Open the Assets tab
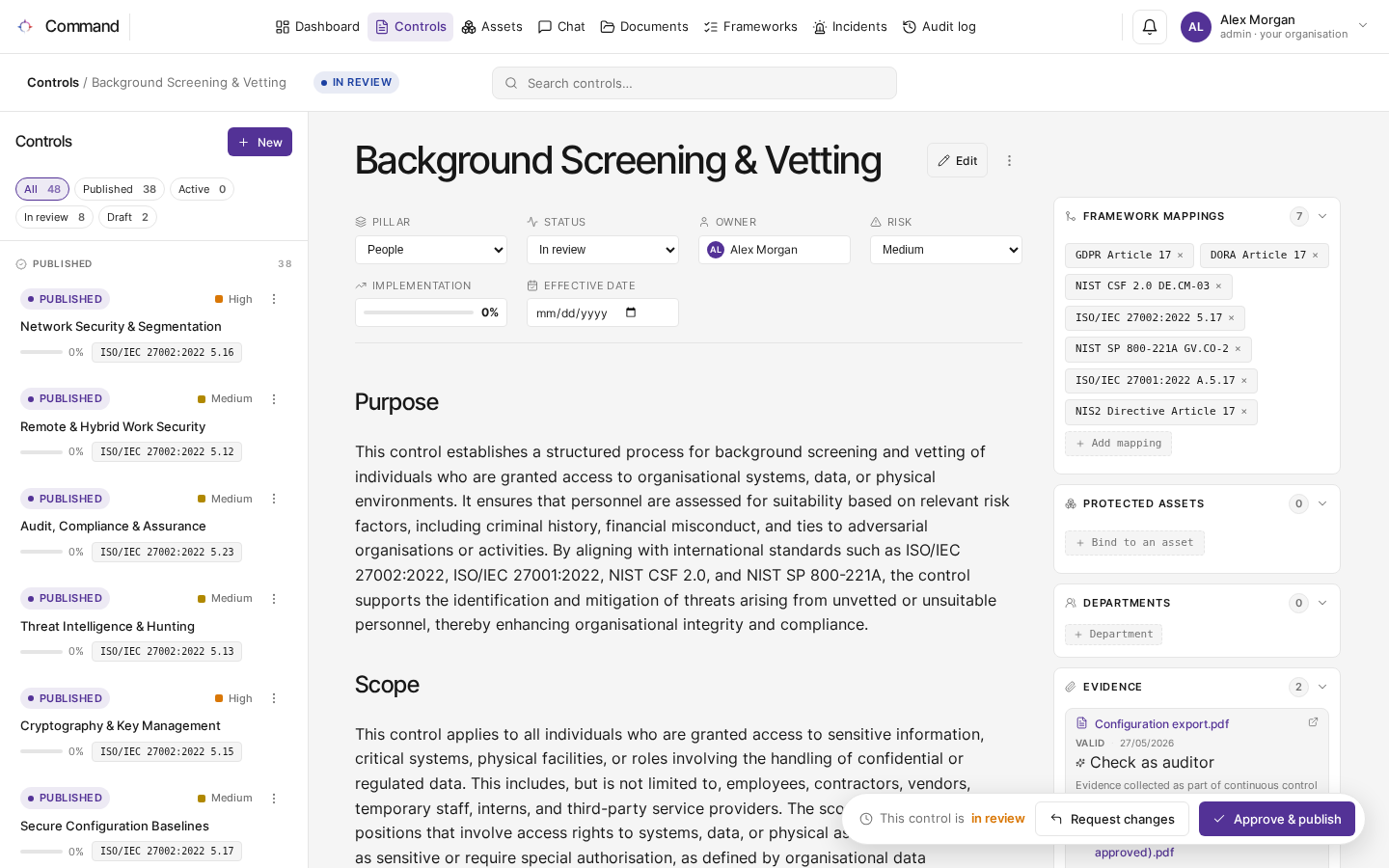This screenshot has width=1389, height=868. coord(492,27)
